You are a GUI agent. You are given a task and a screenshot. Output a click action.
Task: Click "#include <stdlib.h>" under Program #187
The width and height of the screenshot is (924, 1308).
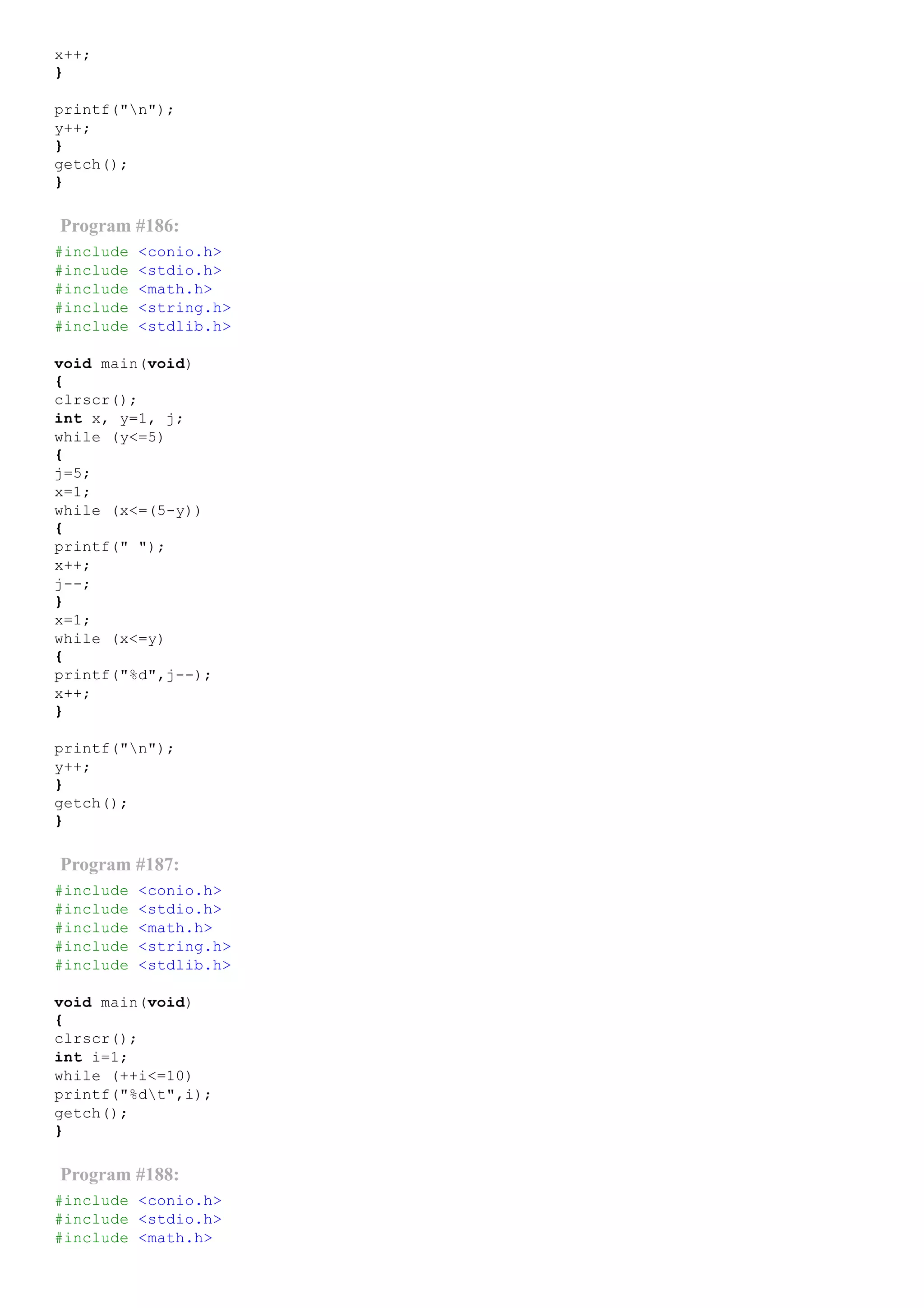[x=143, y=965]
